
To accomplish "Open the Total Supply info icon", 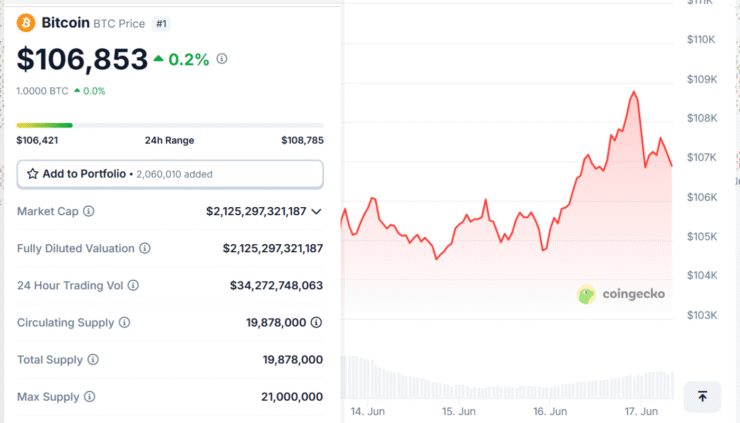I will click(x=93, y=360).
